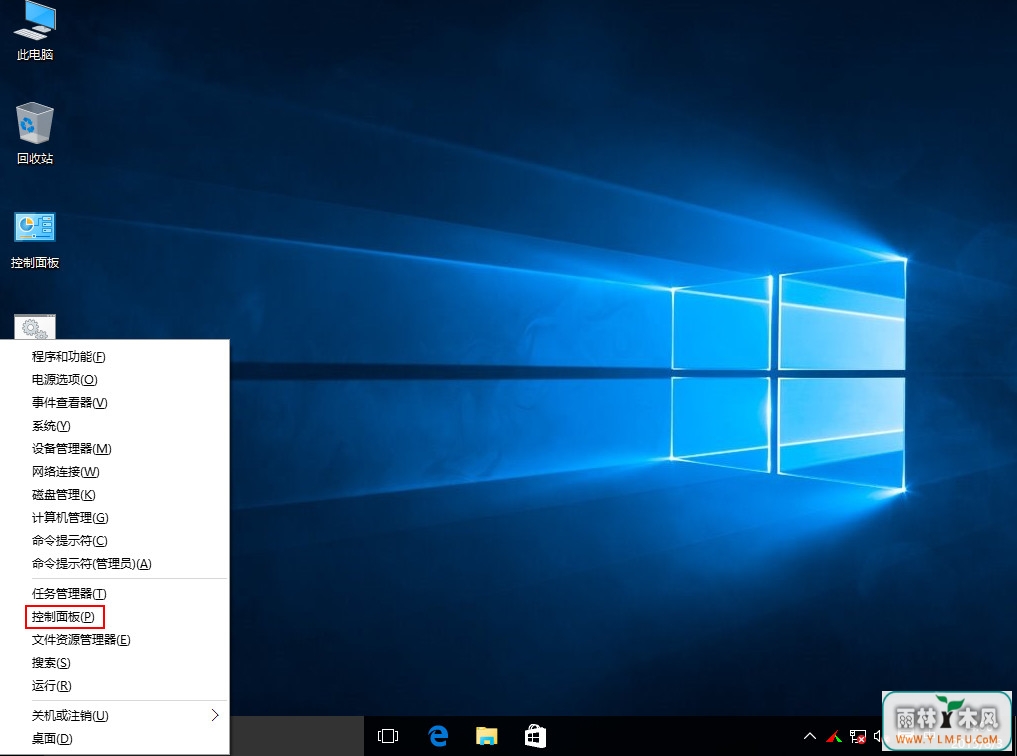Open Task View in the taskbar
Viewport: 1017px width, 756px height.
pos(388,736)
